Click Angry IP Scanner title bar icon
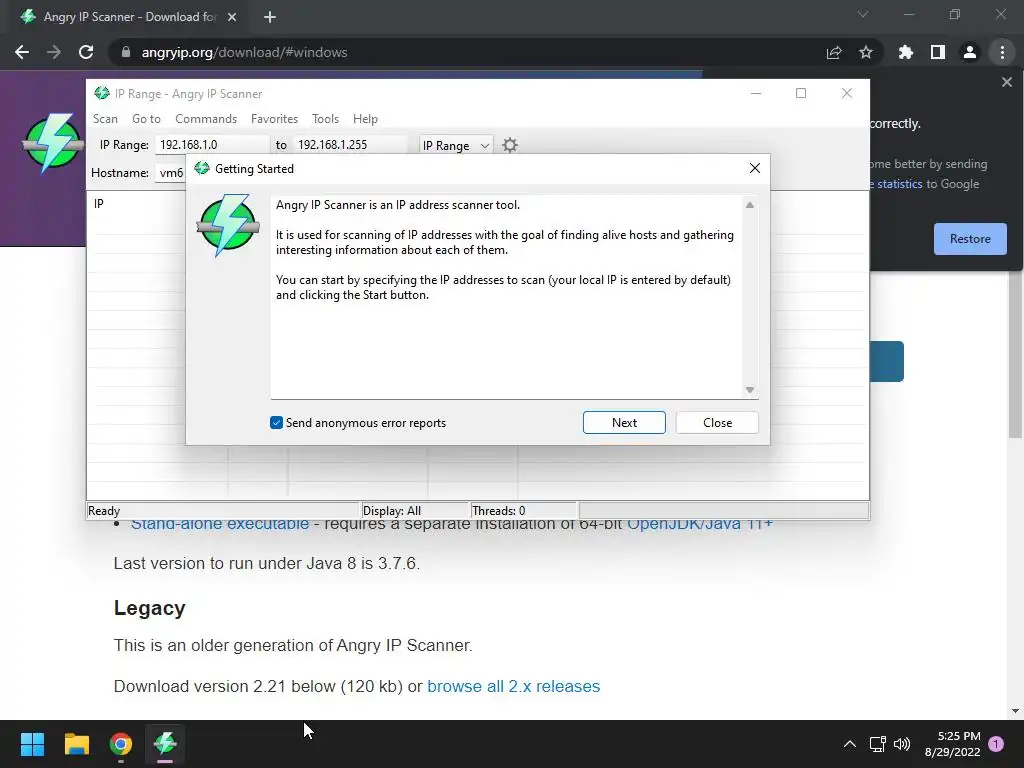The image size is (1024, 768). 101,93
